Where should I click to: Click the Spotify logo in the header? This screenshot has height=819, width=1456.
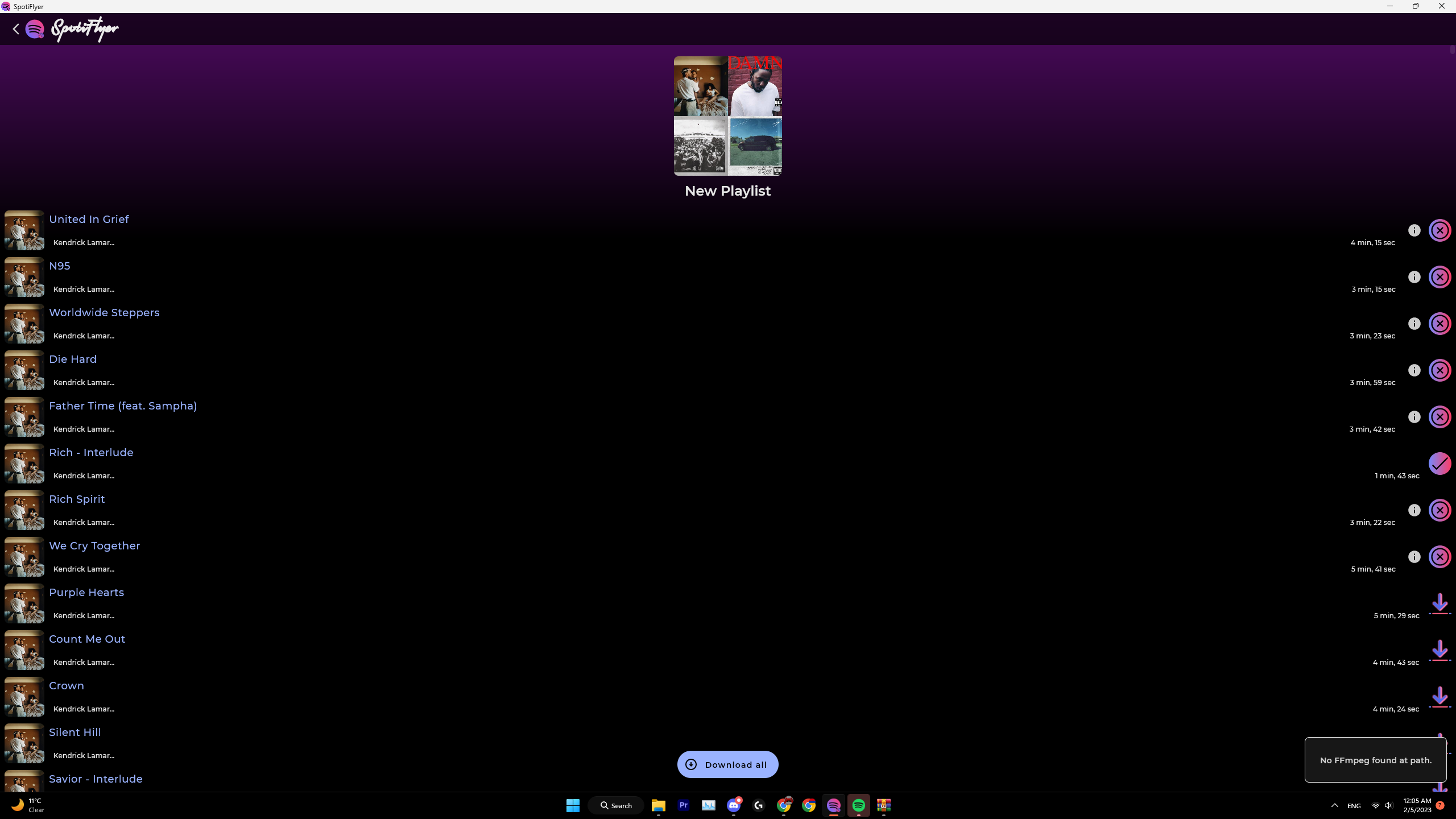[35, 29]
